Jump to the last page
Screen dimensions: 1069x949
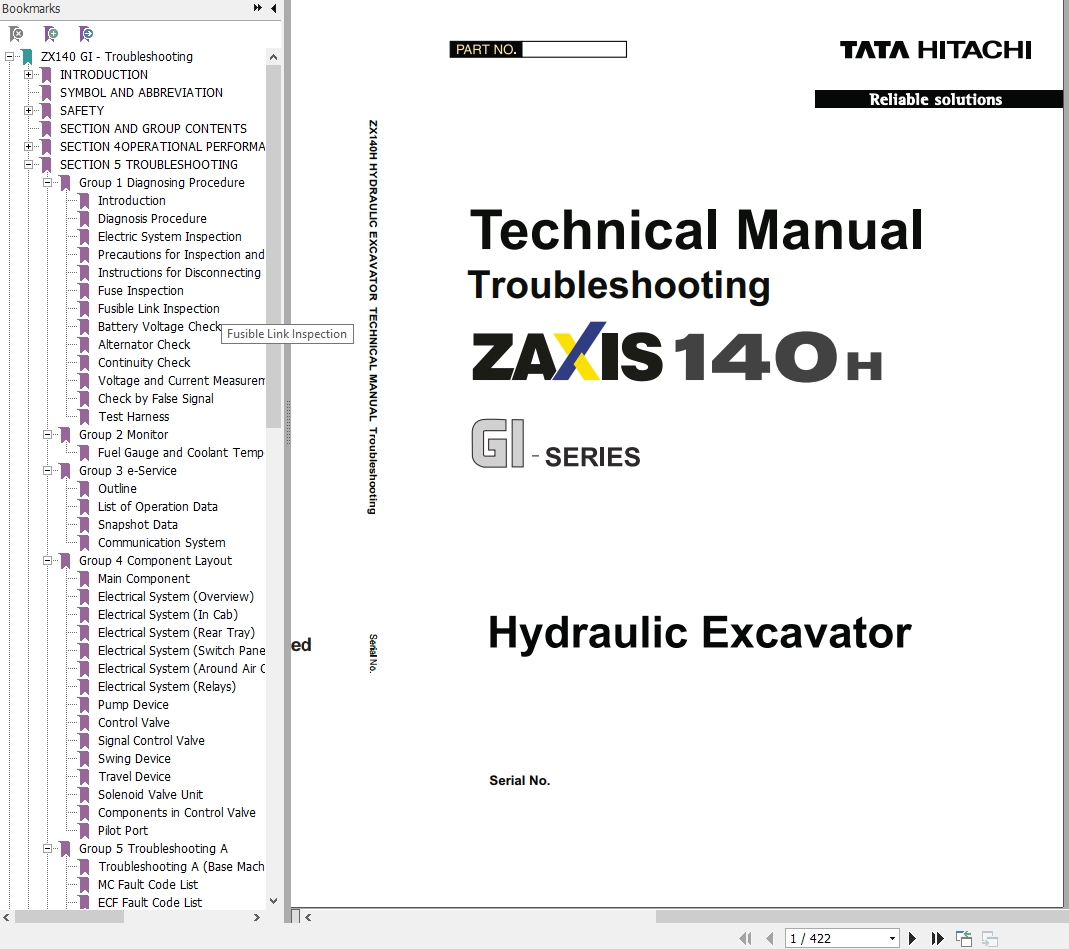pos(937,939)
